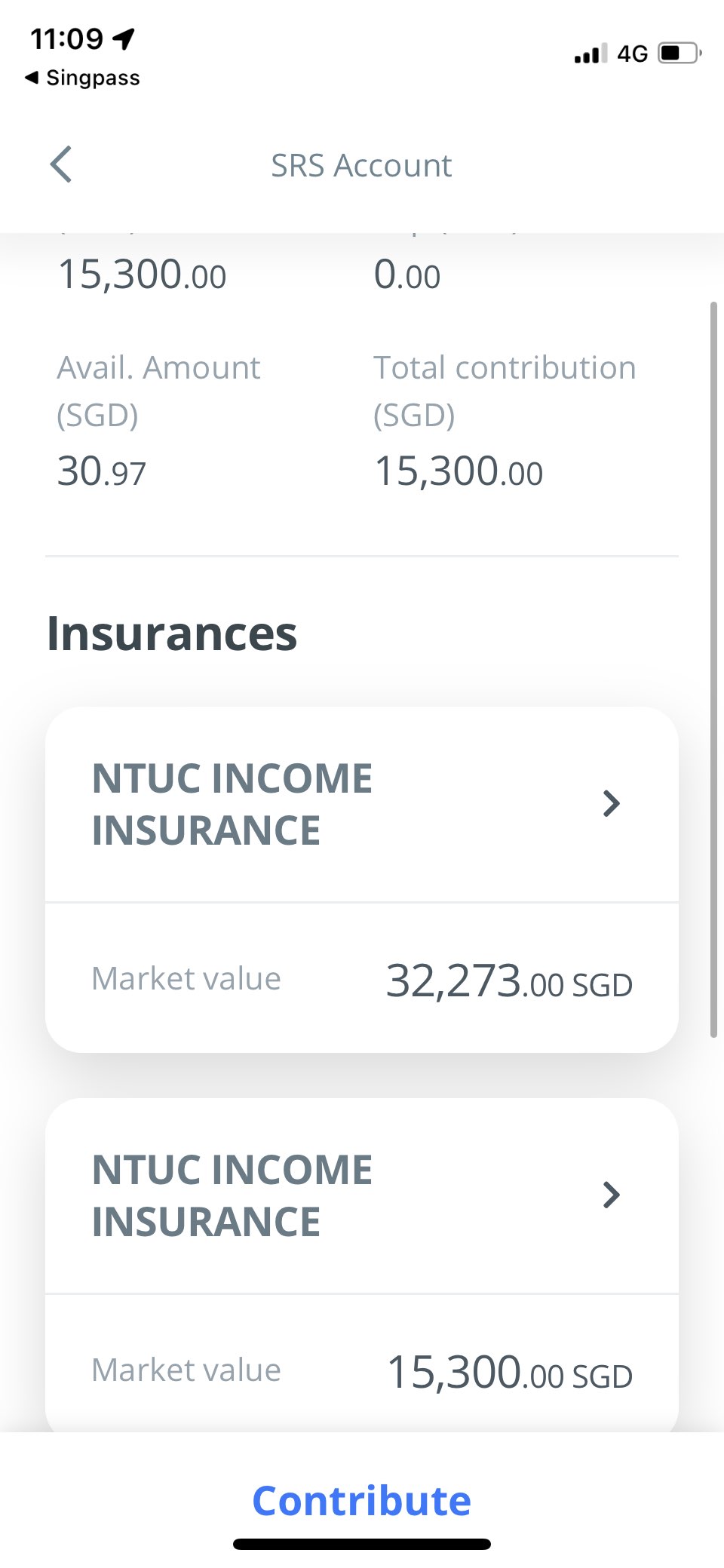The height and width of the screenshot is (1568, 724).
Task: Click the vertical scrollbar on the right
Action: click(713, 670)
